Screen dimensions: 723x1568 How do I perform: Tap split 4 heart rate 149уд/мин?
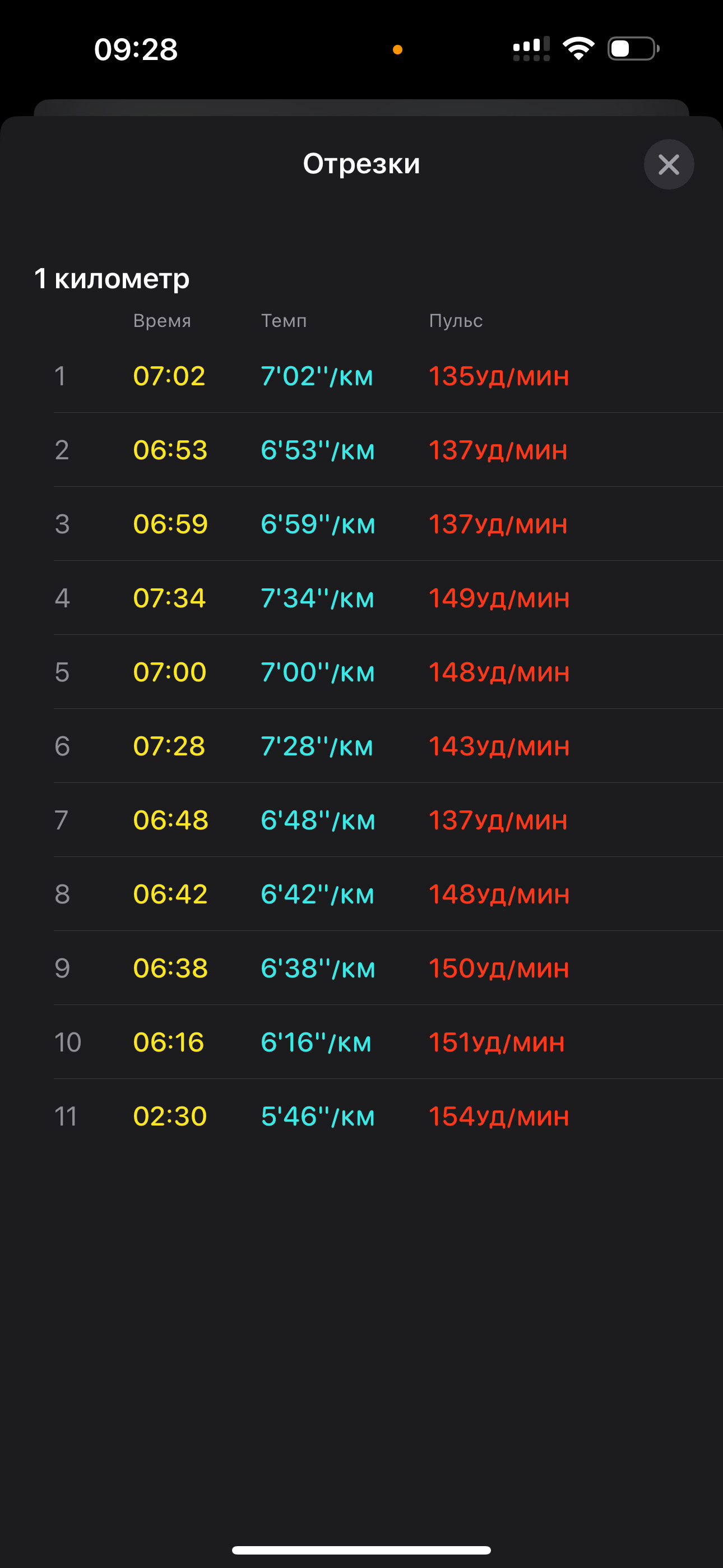(499, 598)
